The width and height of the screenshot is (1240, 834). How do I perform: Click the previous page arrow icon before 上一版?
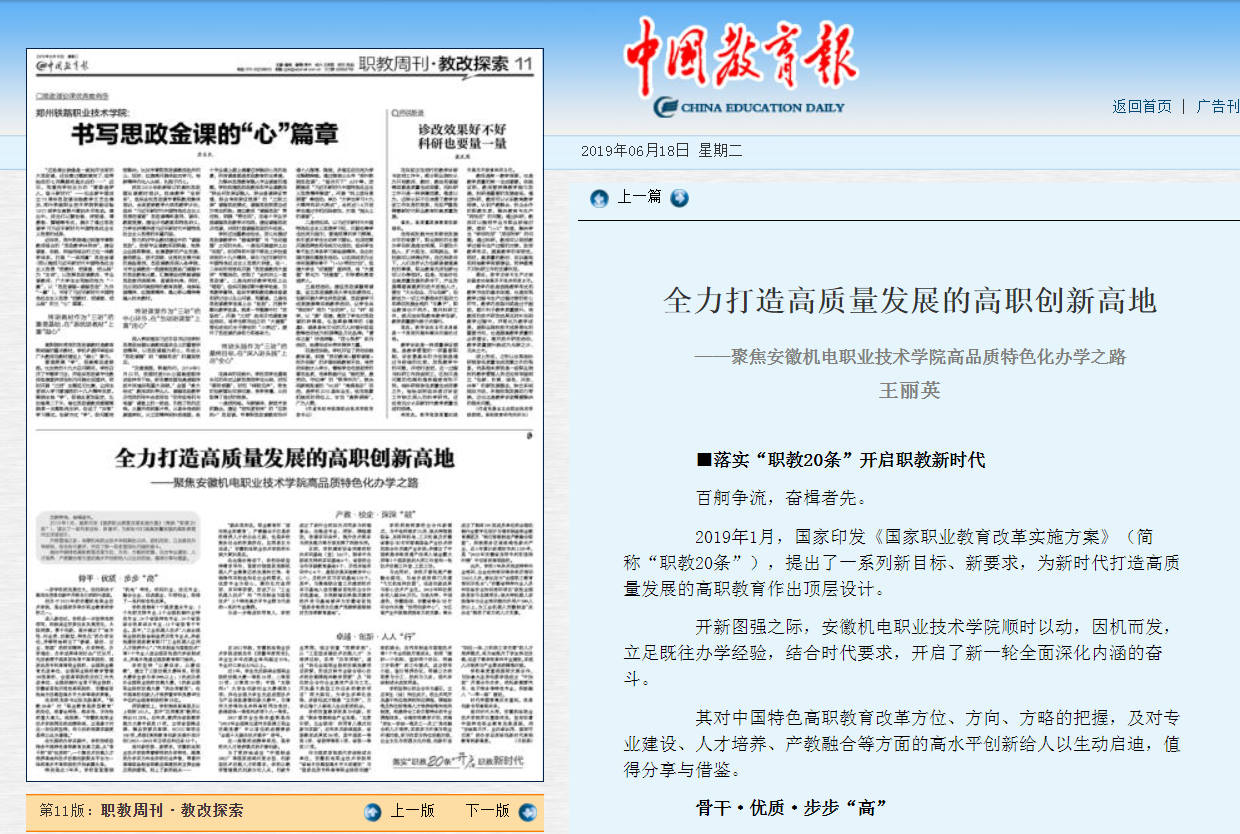point(373,811)
